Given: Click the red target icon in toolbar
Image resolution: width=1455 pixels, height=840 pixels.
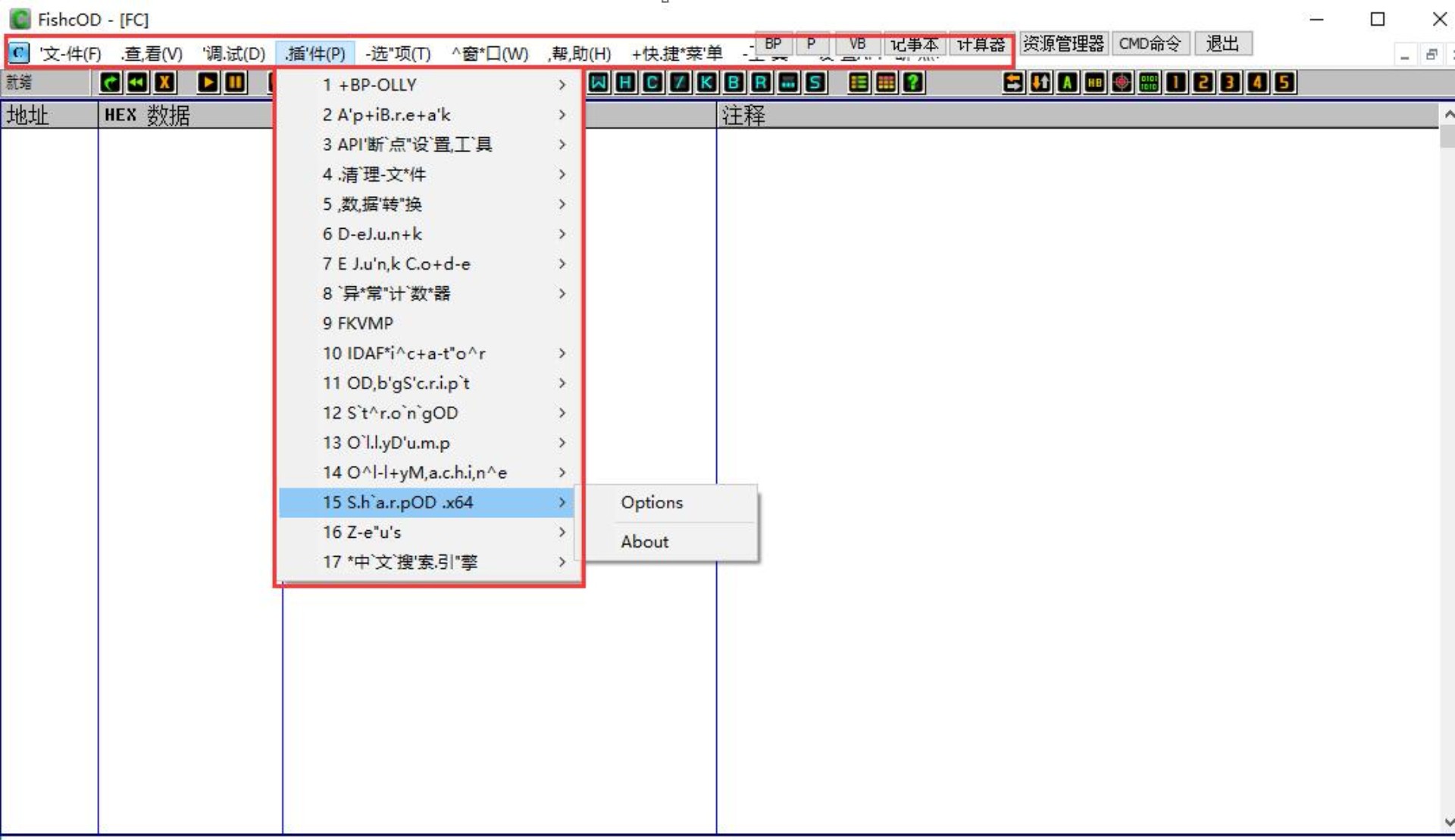Looking at the screenshot, I should pyautogui.click(x=1122, y=83).
